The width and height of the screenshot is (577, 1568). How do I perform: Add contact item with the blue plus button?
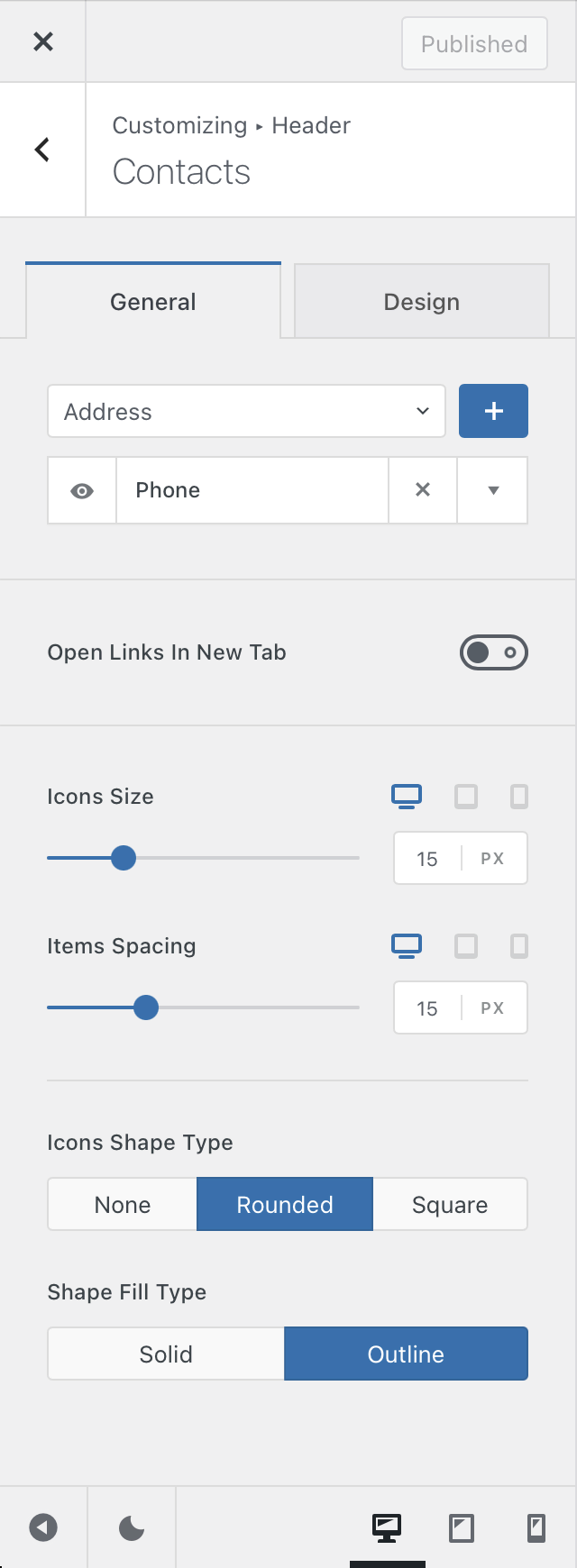coord(493,411)
